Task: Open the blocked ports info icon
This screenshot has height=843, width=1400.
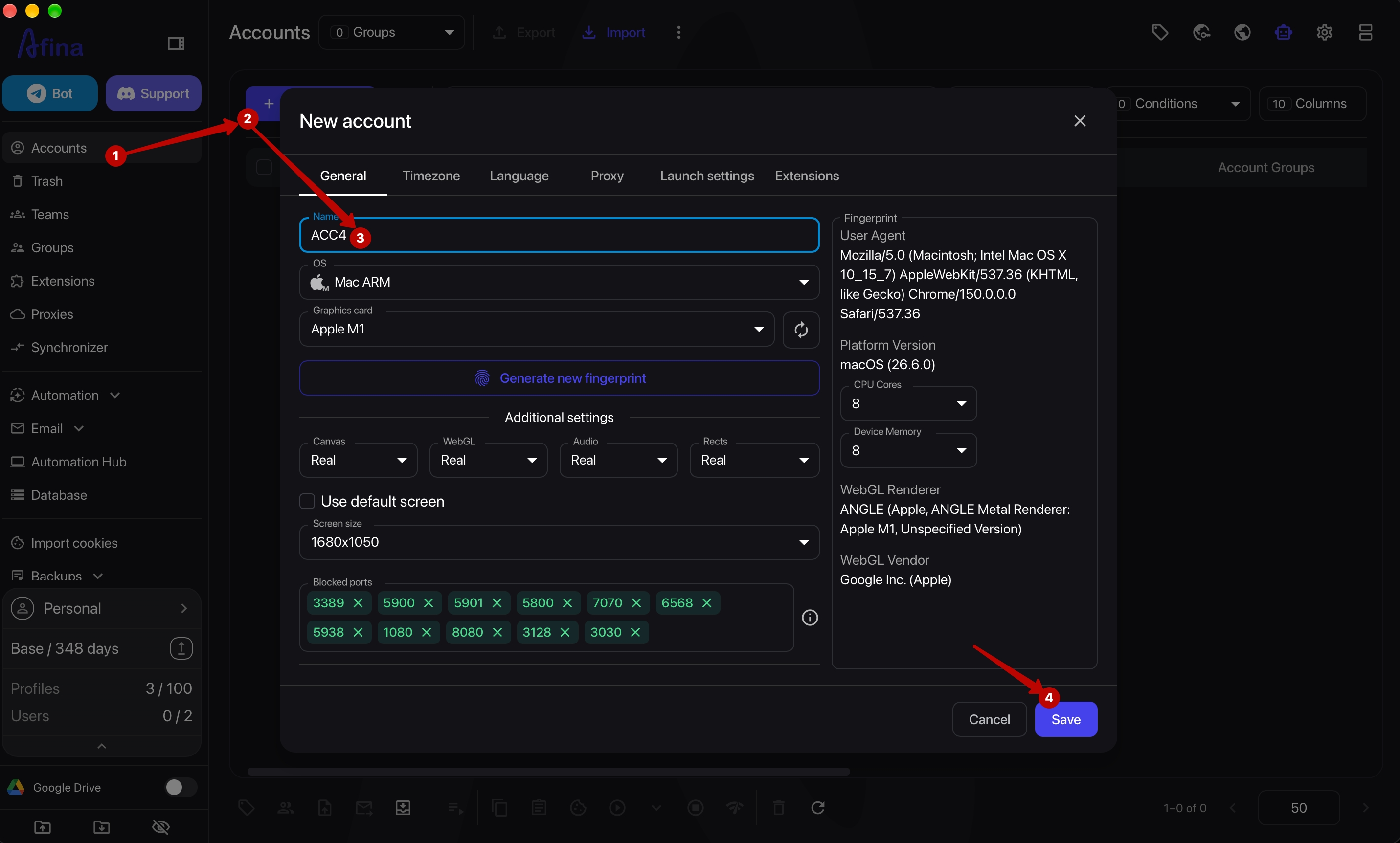Action: (810, 618)
